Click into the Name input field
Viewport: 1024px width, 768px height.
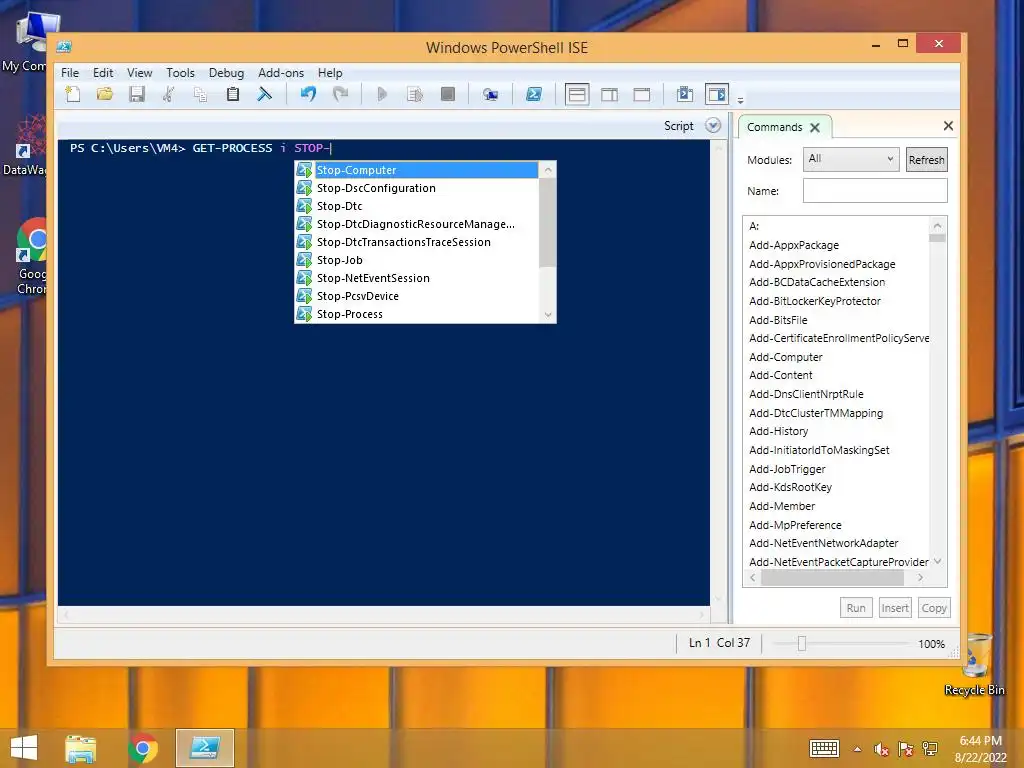click(x=875, y=191)
